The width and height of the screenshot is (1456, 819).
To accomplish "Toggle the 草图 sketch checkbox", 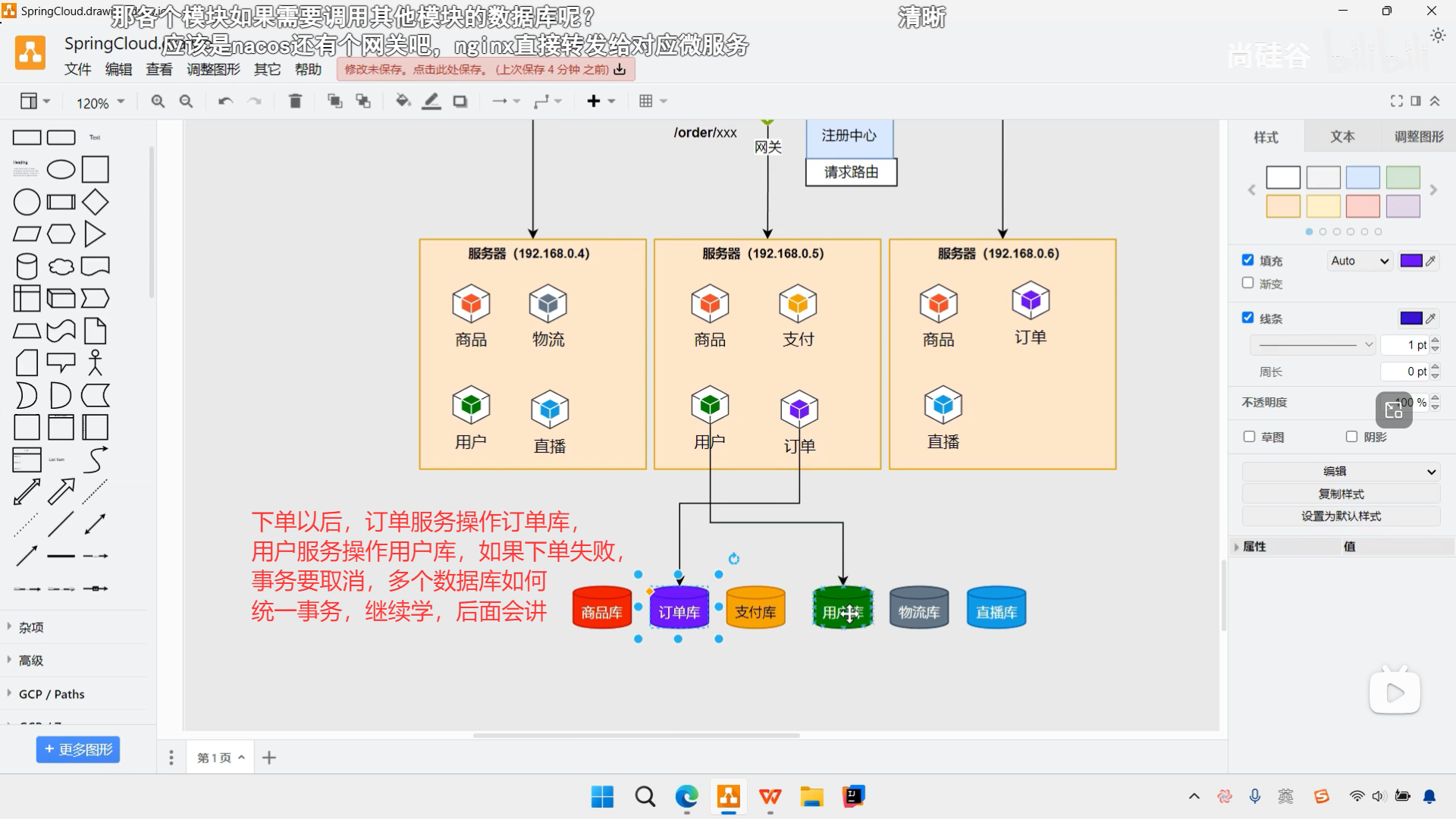I will click(x=1248, y=437).
